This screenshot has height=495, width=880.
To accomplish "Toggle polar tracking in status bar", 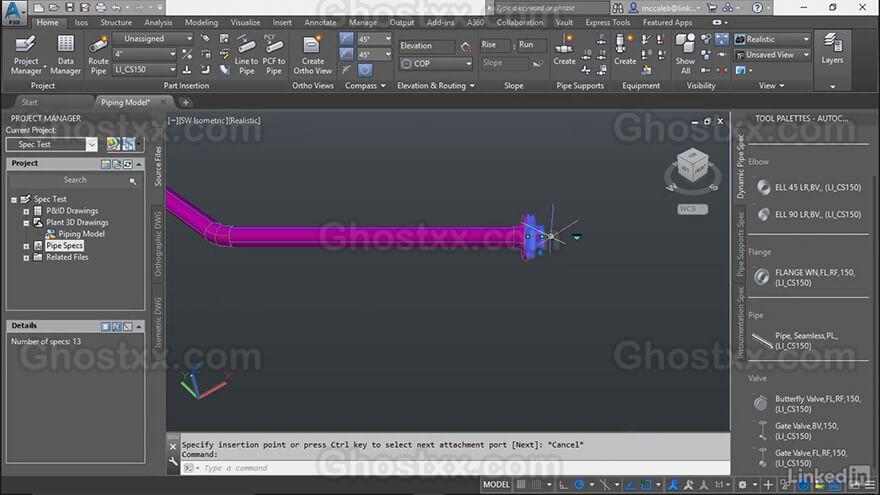I will coord(579,484).
